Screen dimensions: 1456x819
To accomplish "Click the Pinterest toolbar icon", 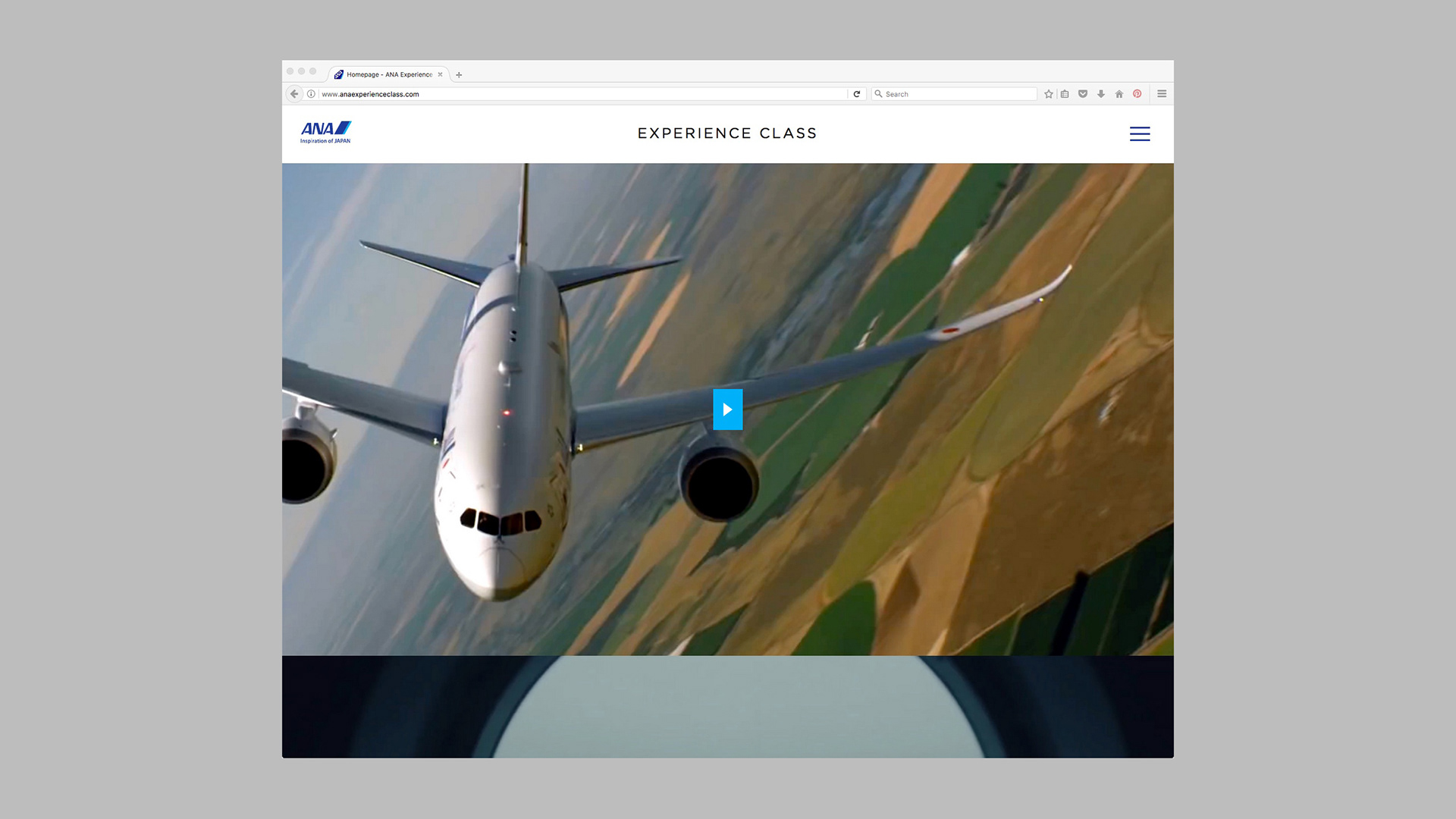I will pyautogui.click(x=1137, y=94).
